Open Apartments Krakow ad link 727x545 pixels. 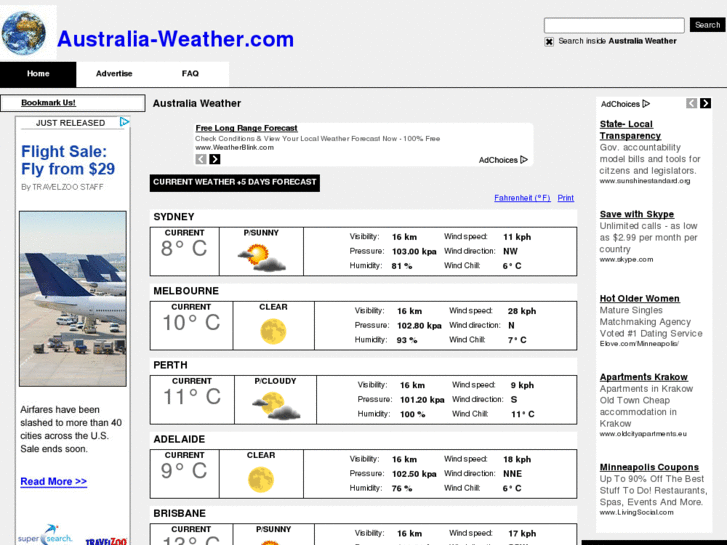644,377
